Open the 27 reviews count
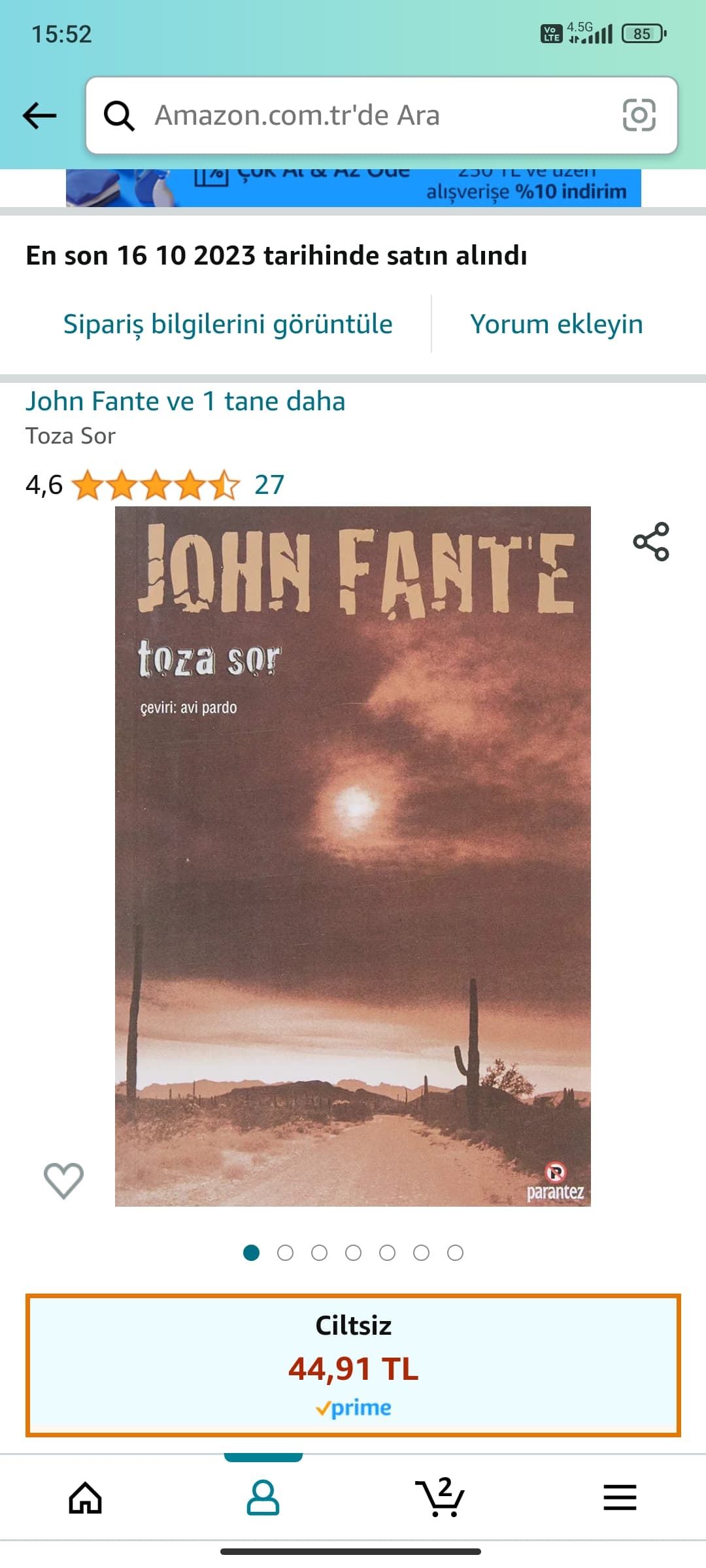The image size is (706, 1568). point(269,485)
